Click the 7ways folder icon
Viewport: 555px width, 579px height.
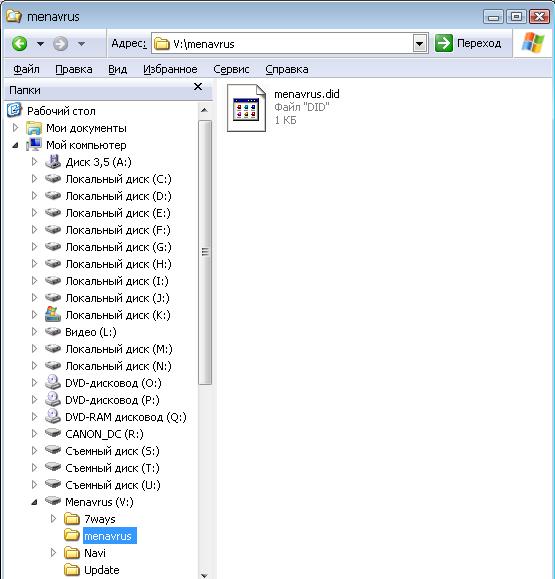72,519
